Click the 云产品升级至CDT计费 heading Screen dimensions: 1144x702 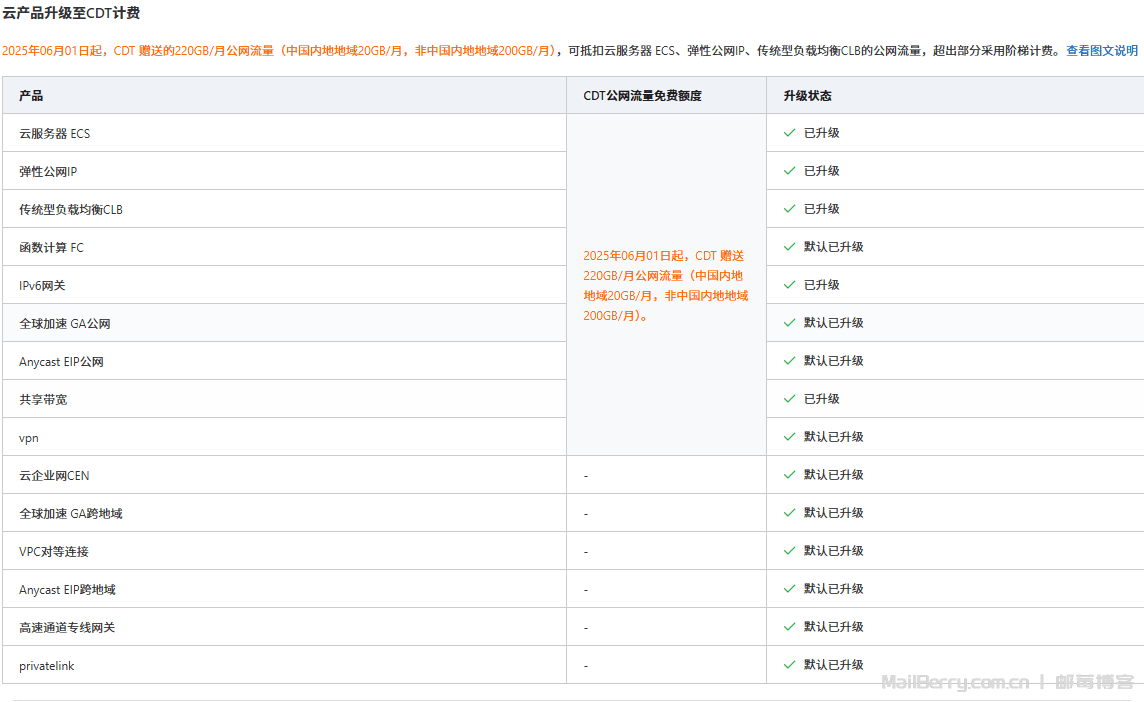coord(71,13)
